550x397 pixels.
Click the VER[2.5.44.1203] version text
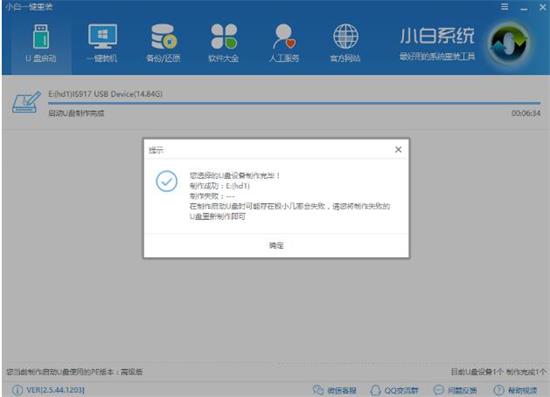pos(55,390)
